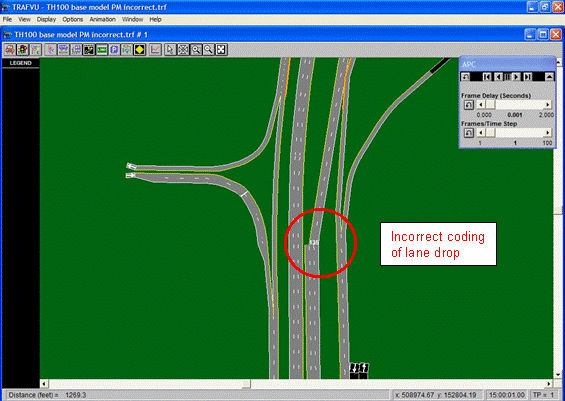Click the blue bus toolbar icon
The image size is (565, 401).
click(63, 50)
